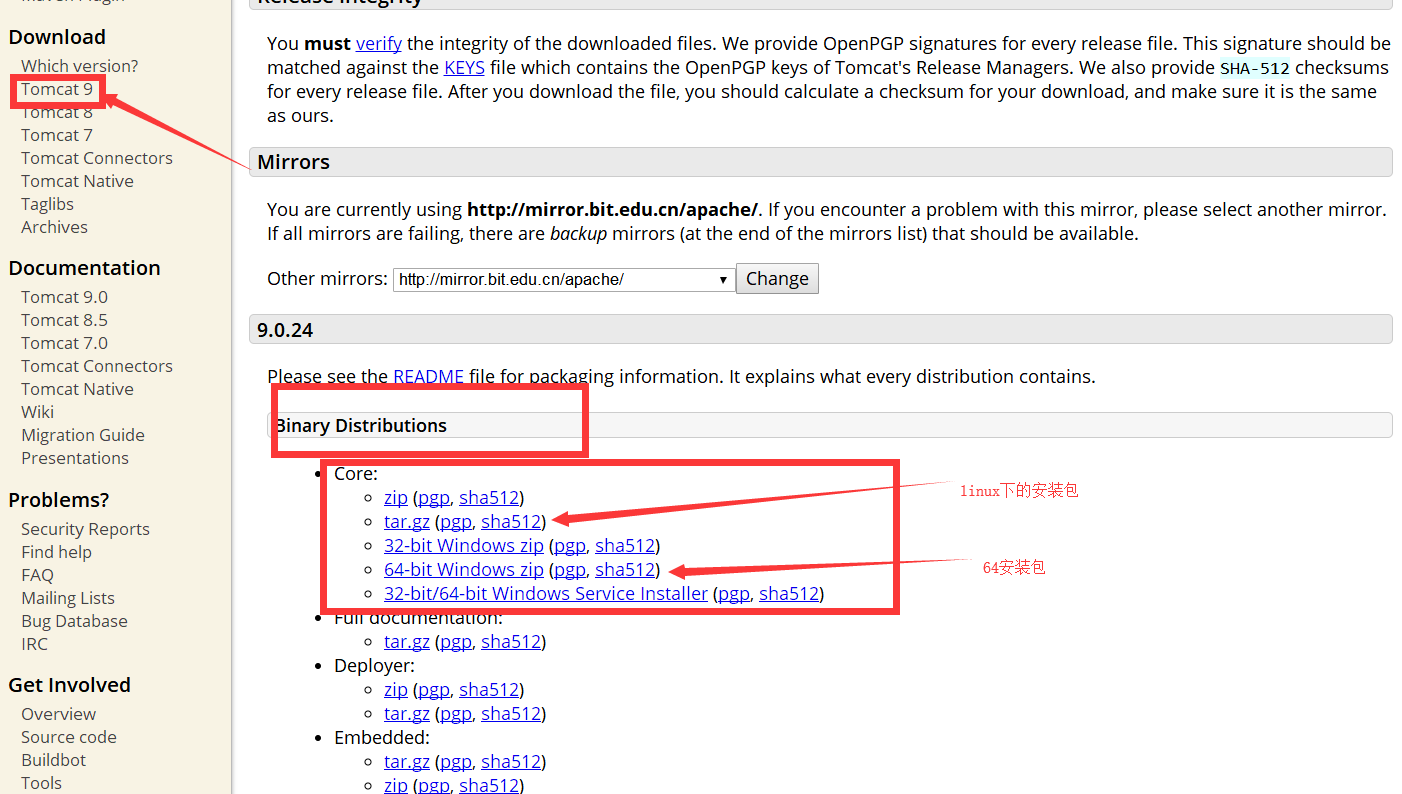Open the Buildbot link
This screenshot has height=794, width=1402.
pyautogui.click(x=53, y=760)
